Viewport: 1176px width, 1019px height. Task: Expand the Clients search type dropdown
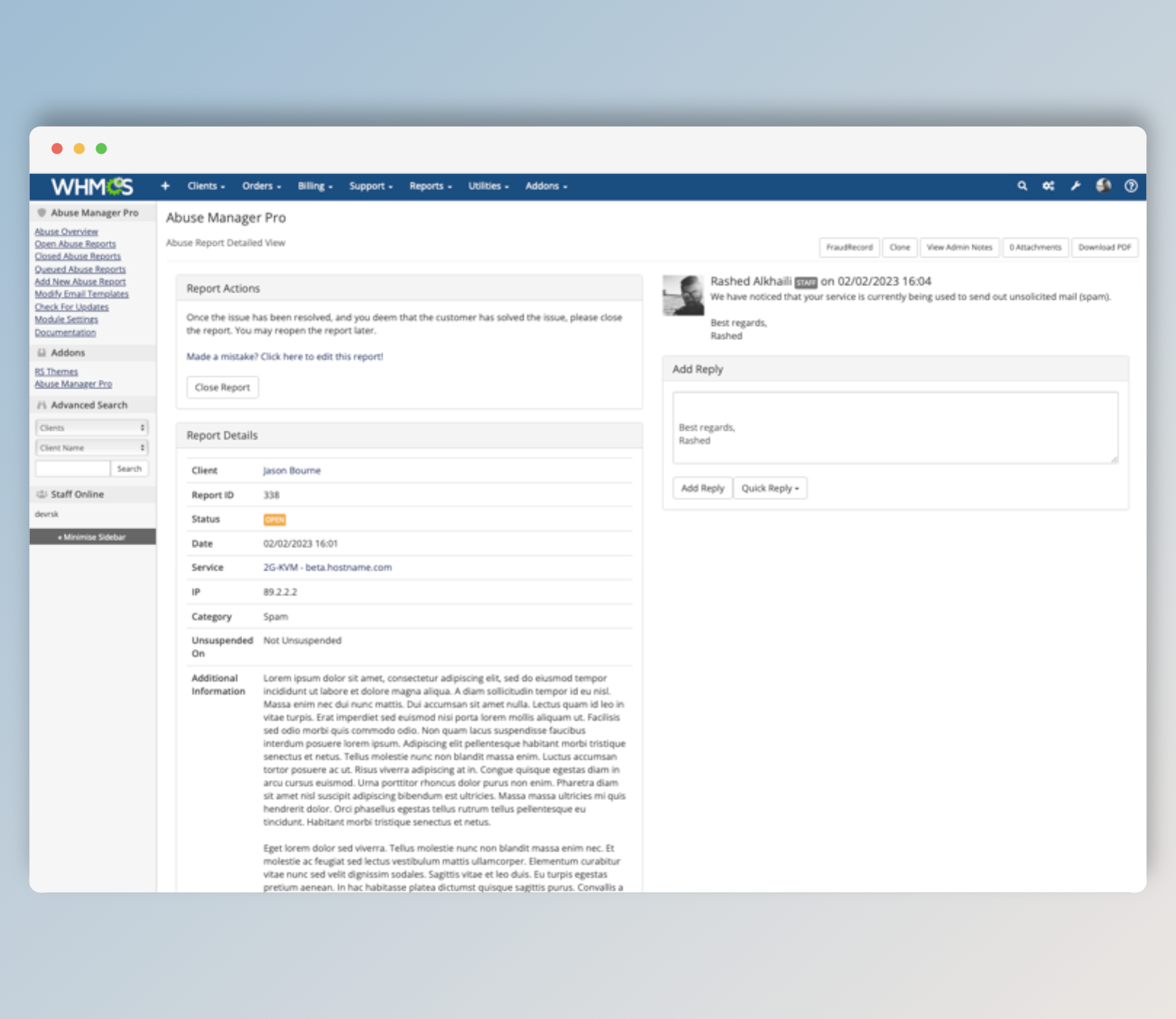click(92, 428)
